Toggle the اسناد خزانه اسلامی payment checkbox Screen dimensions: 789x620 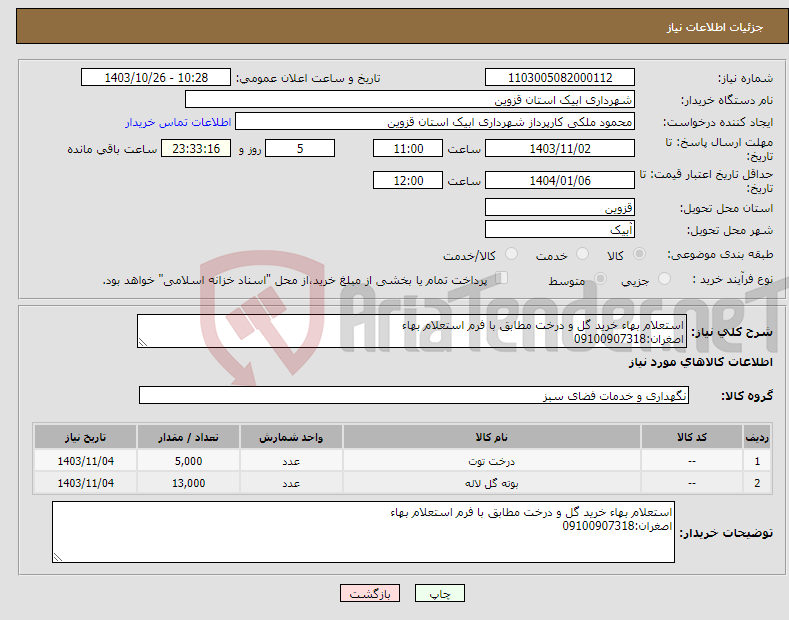pyautogui.click(x=501, y=278)
